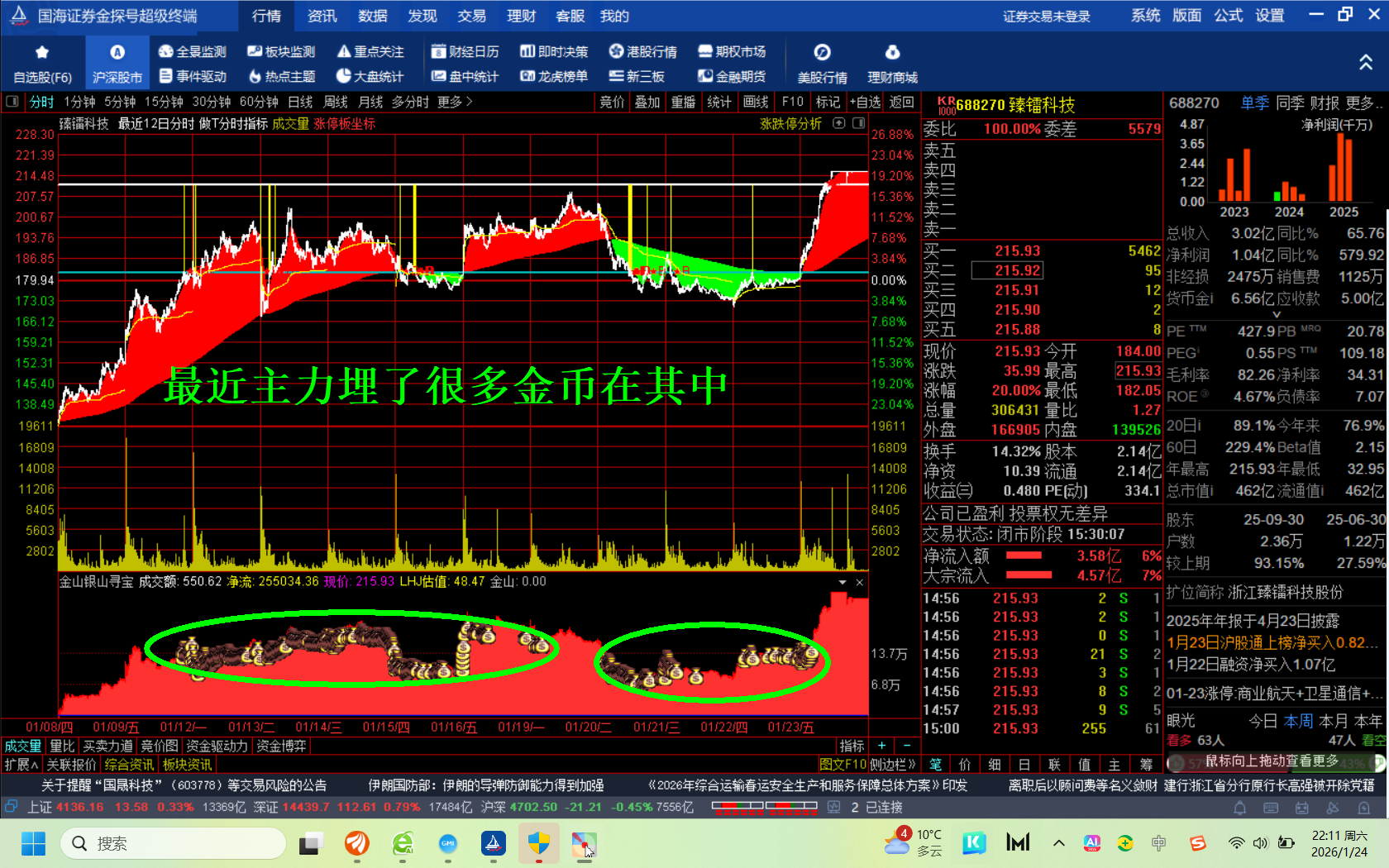Toggle 叠加 overlay on the chart
Image resolution: width=1389 pixels, height=868 pixels.
(647, 102)
